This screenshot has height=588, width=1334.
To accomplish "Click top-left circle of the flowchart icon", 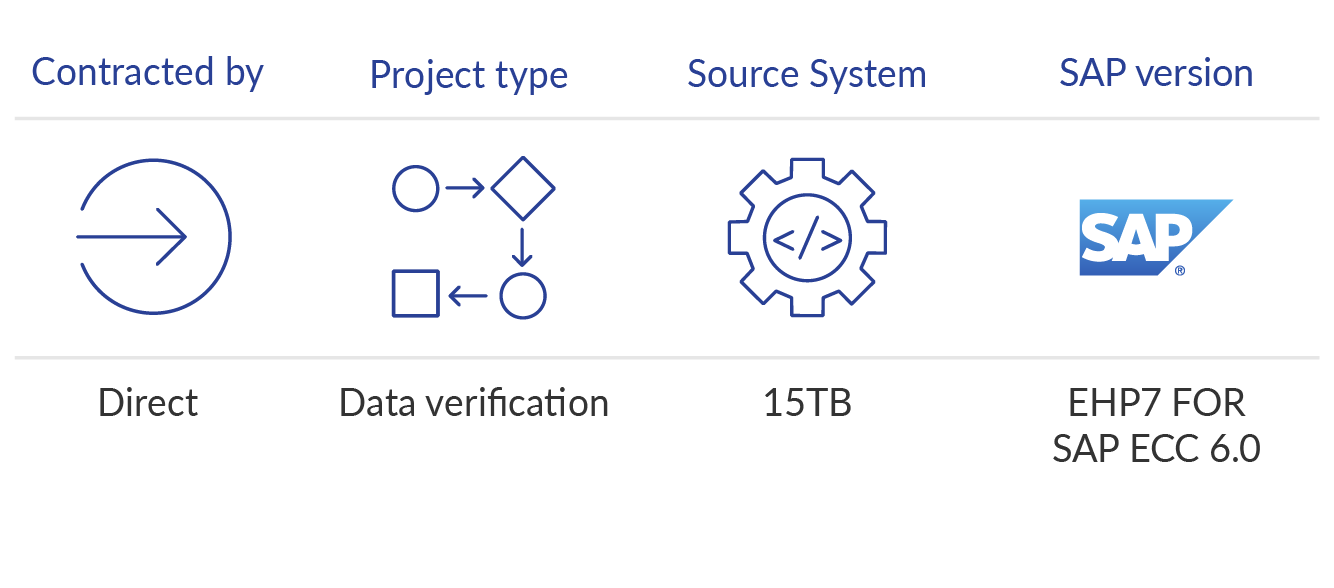I will [x=415, y=188].
